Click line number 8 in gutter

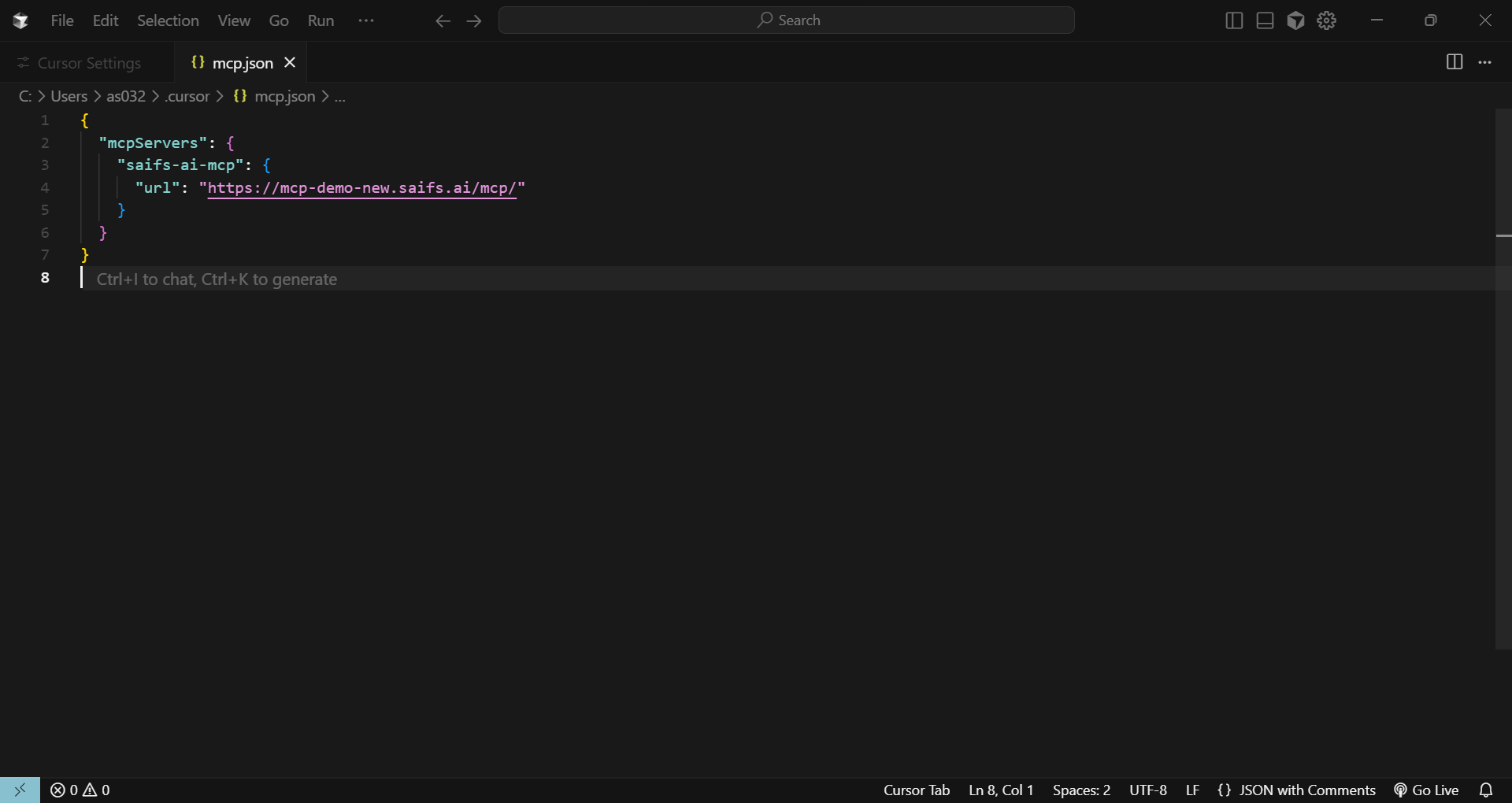[45, 277]
